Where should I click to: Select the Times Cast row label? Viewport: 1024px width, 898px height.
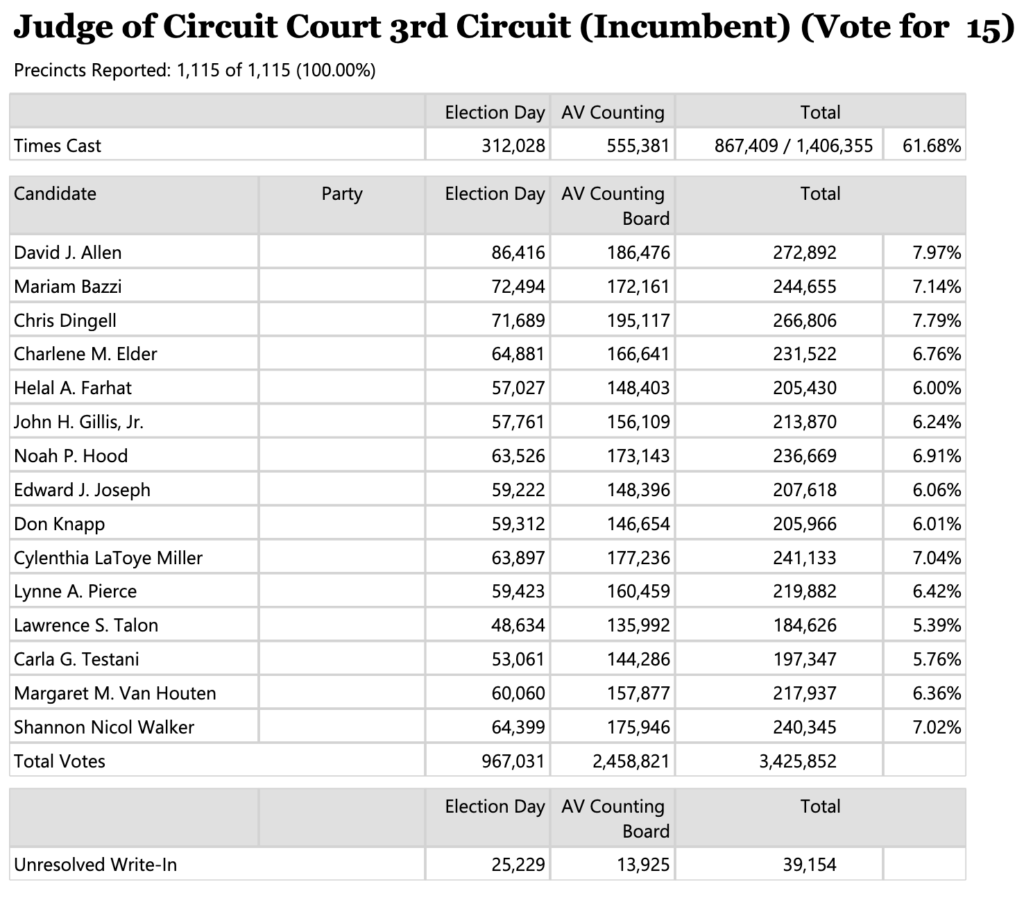pyautogui.click(x=58, y=146)
